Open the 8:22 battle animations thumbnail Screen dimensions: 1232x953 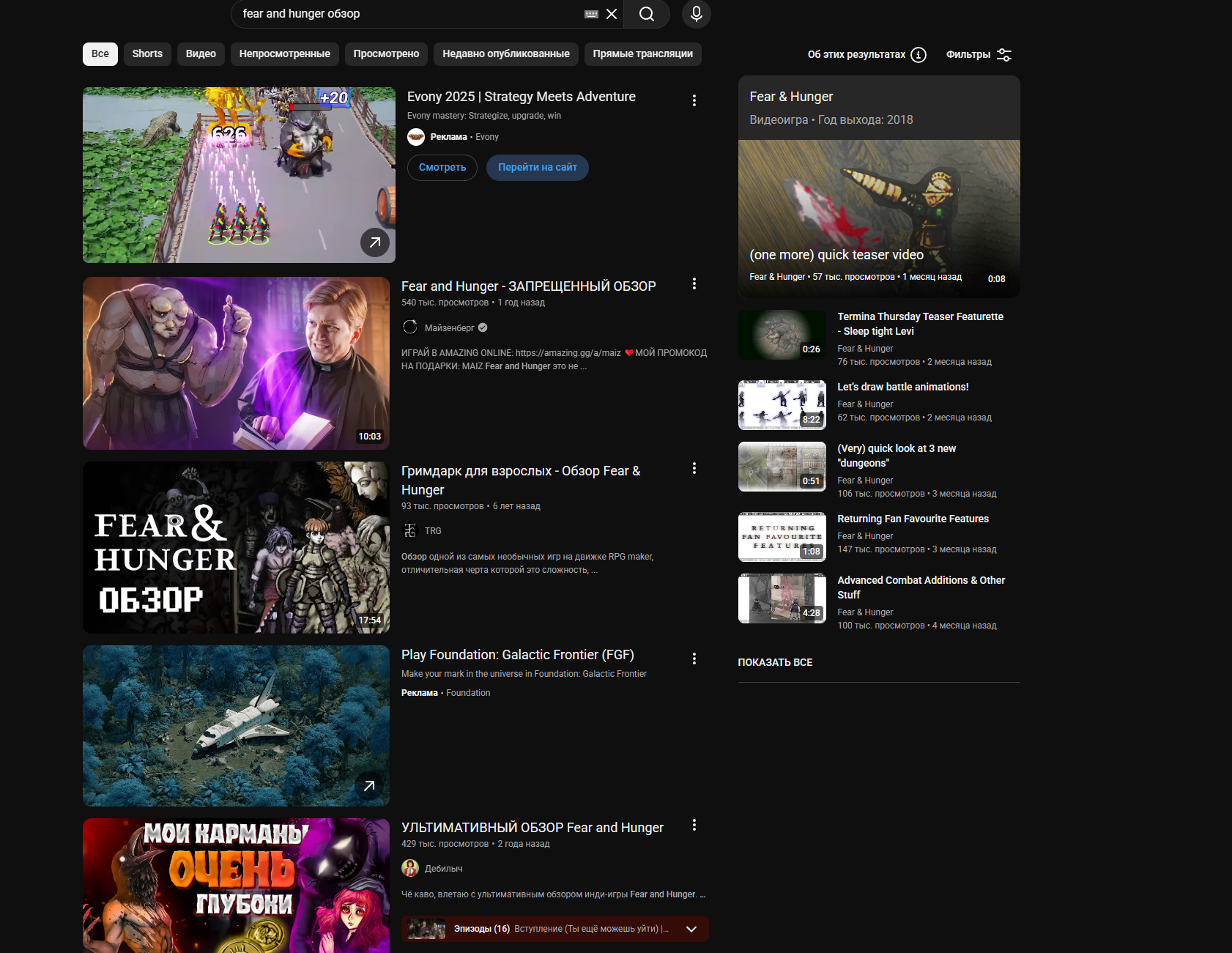tap(782, 405)
